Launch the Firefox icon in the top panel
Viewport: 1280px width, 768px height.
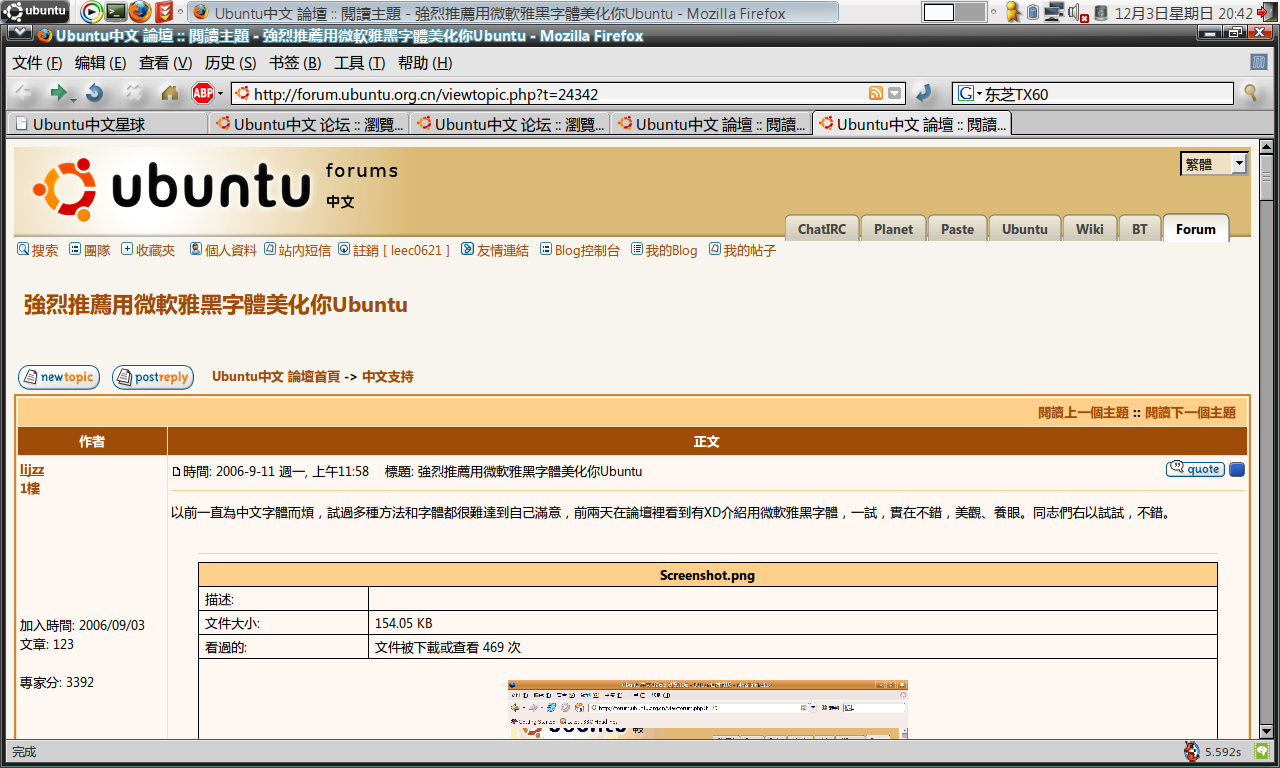point(140,12)
